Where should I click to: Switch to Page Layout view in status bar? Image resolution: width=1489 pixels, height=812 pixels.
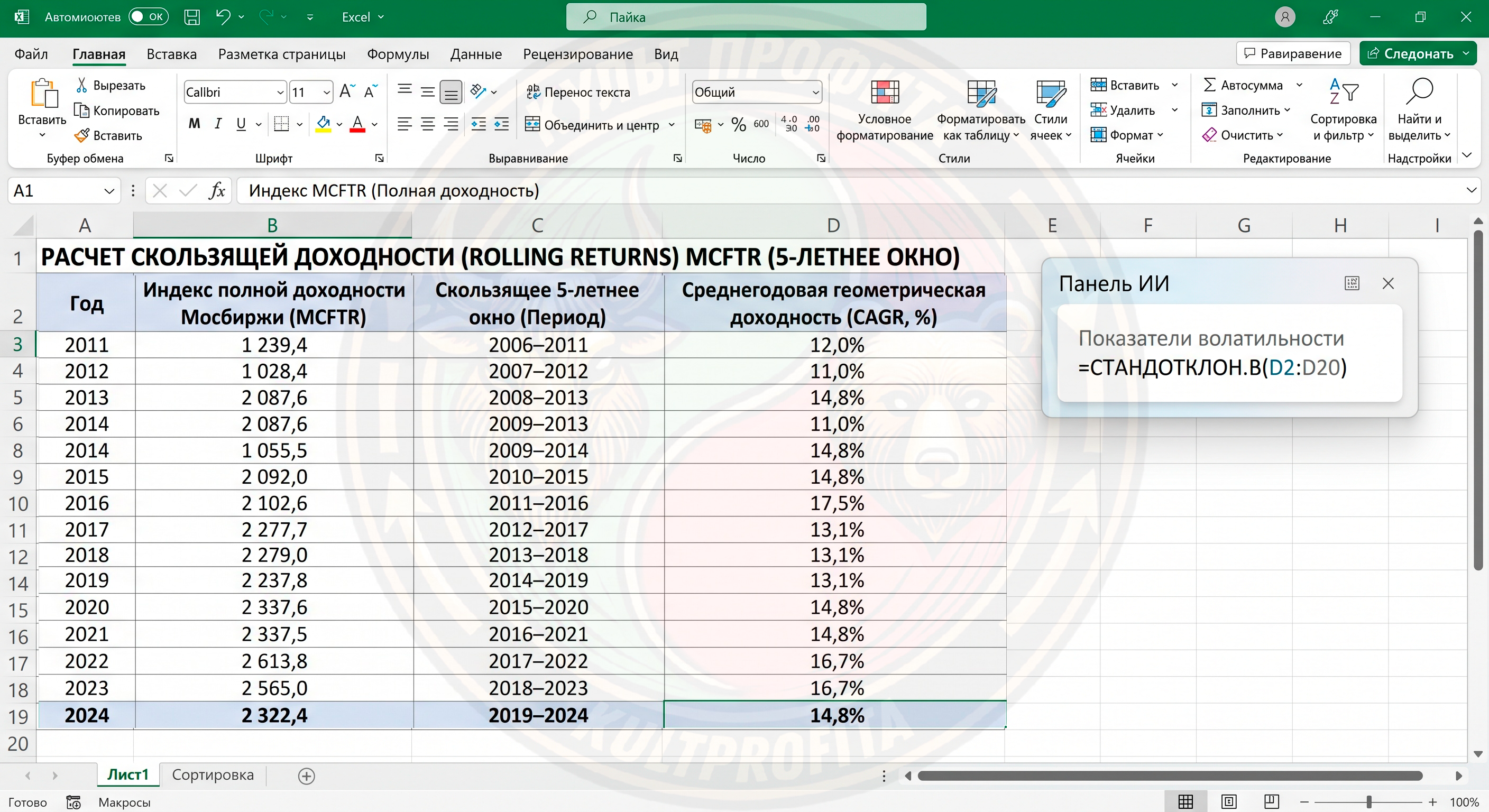pos(1229,801)
